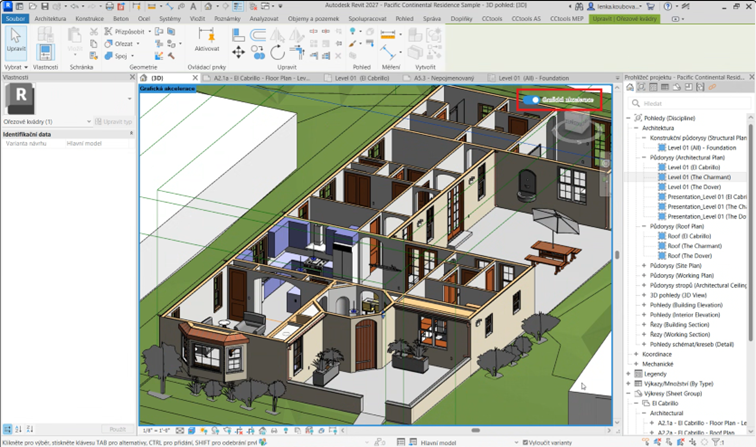Collapse the Půdorysy (Roof Plan) tree node
Screen dimensions: 756x447
pyautogui.click(x=645, y=226)
